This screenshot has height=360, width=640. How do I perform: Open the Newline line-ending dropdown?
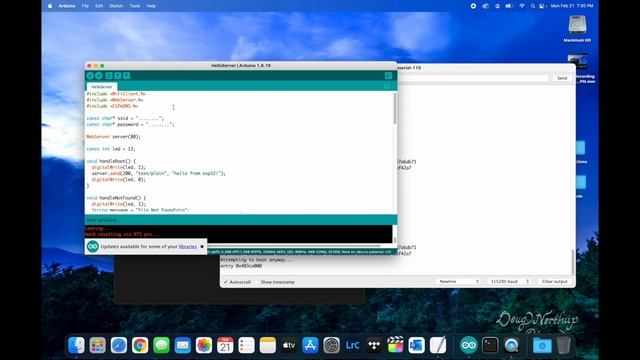click(x=458, y=282)
